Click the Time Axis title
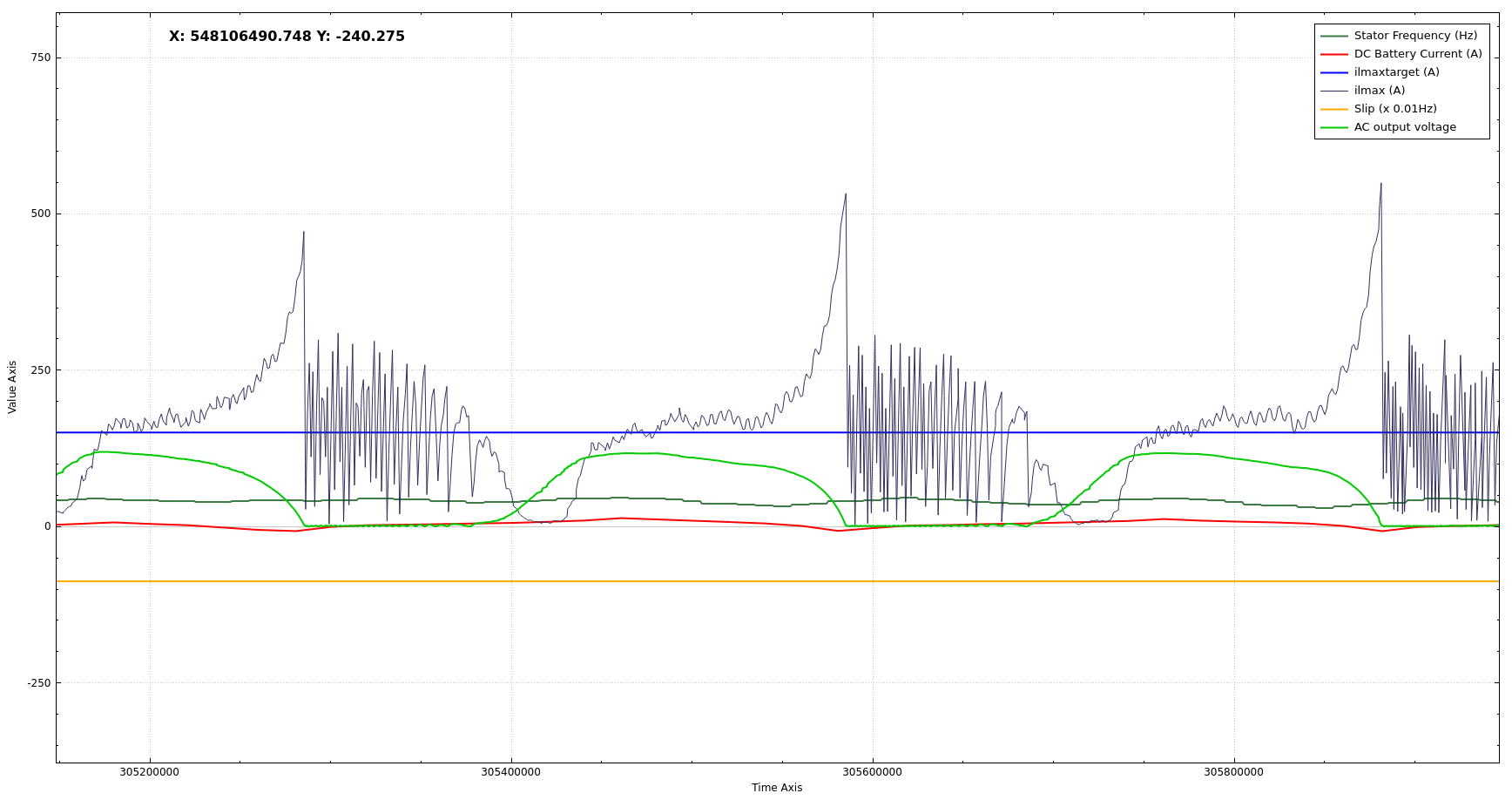The height and width of the screenshot is (800, 1512). [777, 788]
